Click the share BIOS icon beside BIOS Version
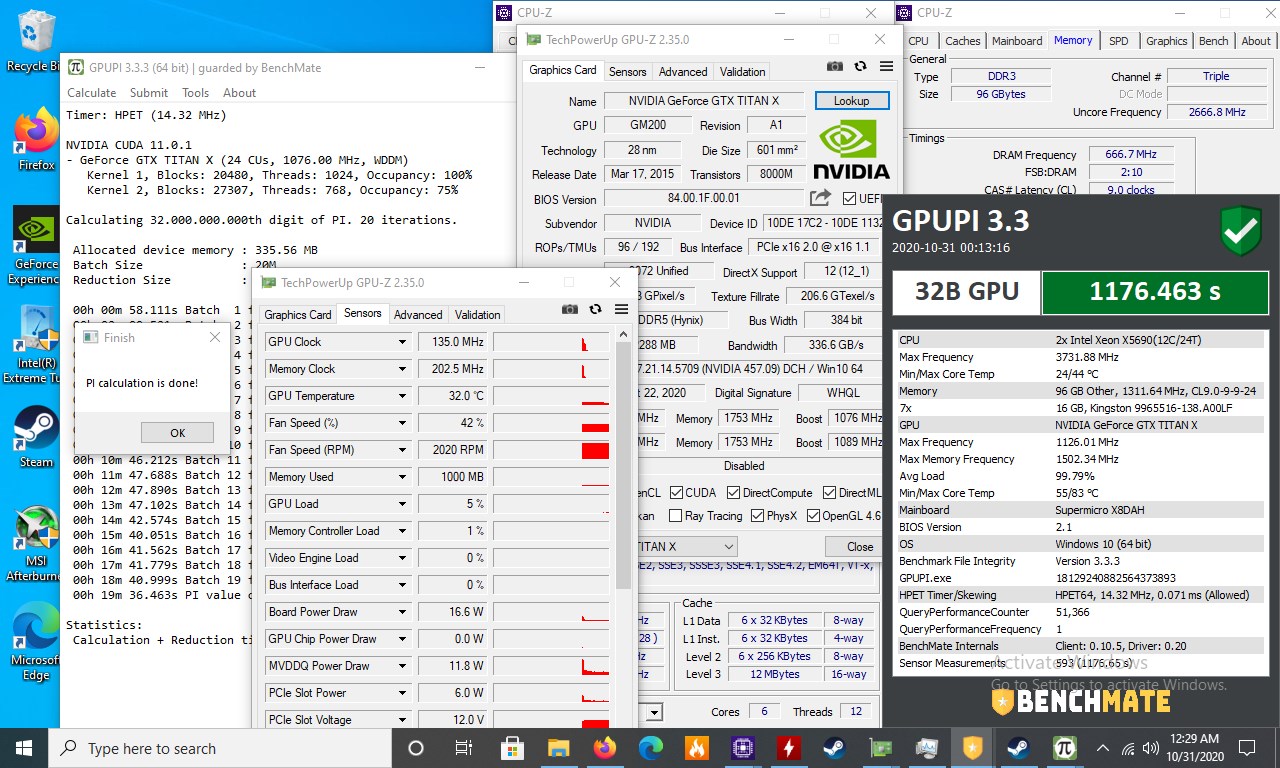Screen dimensions: 1280x768 pos(820,198)
